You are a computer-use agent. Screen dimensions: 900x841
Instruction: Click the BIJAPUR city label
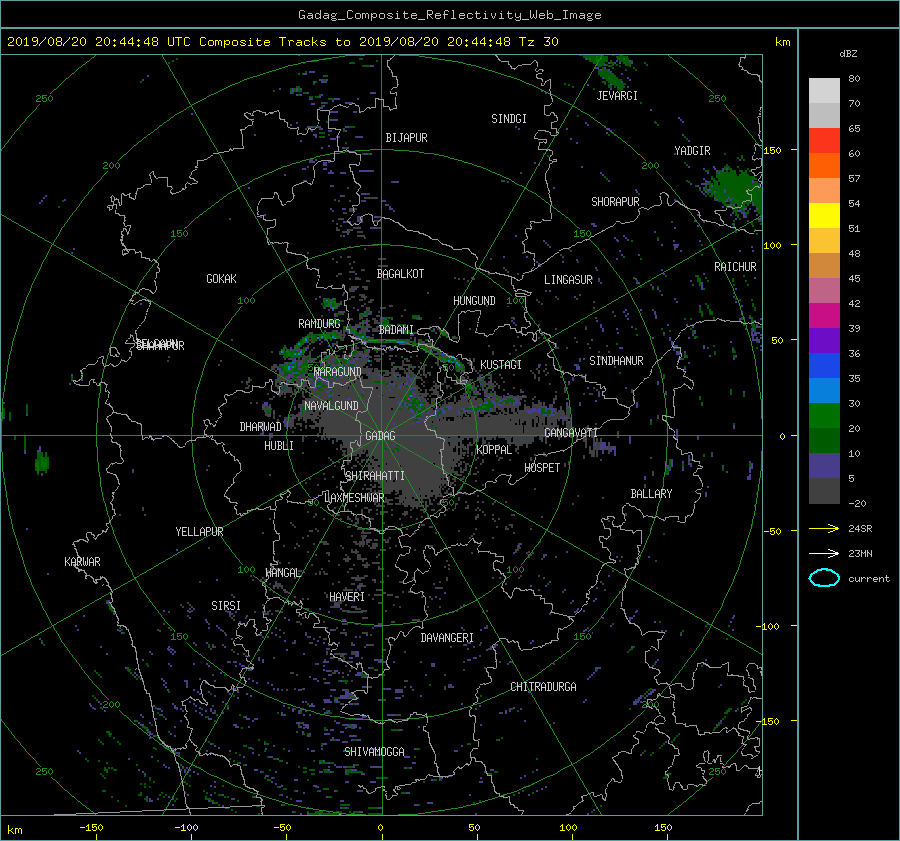point(406,138)
